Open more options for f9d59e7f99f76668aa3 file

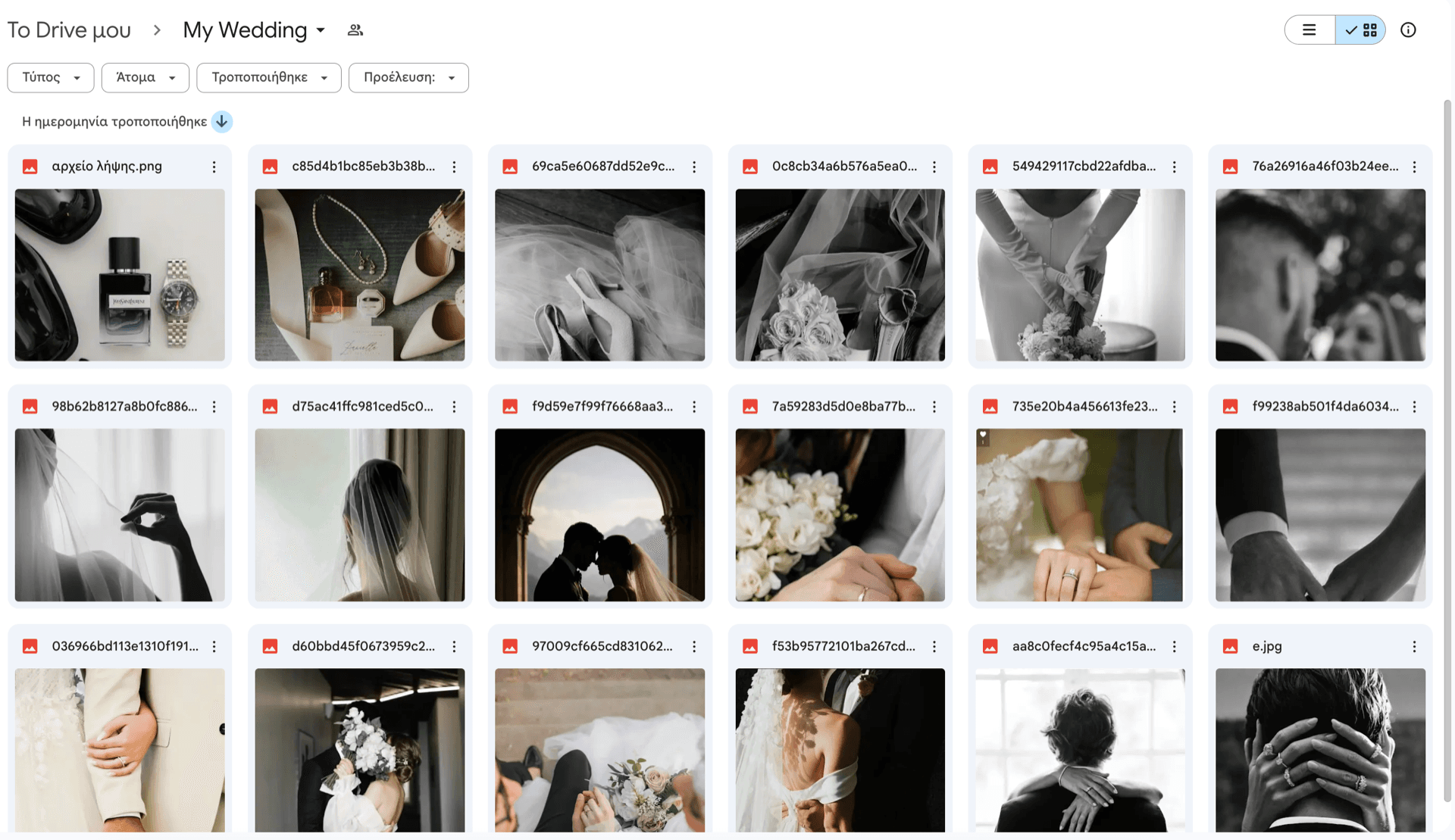[694, 407]
